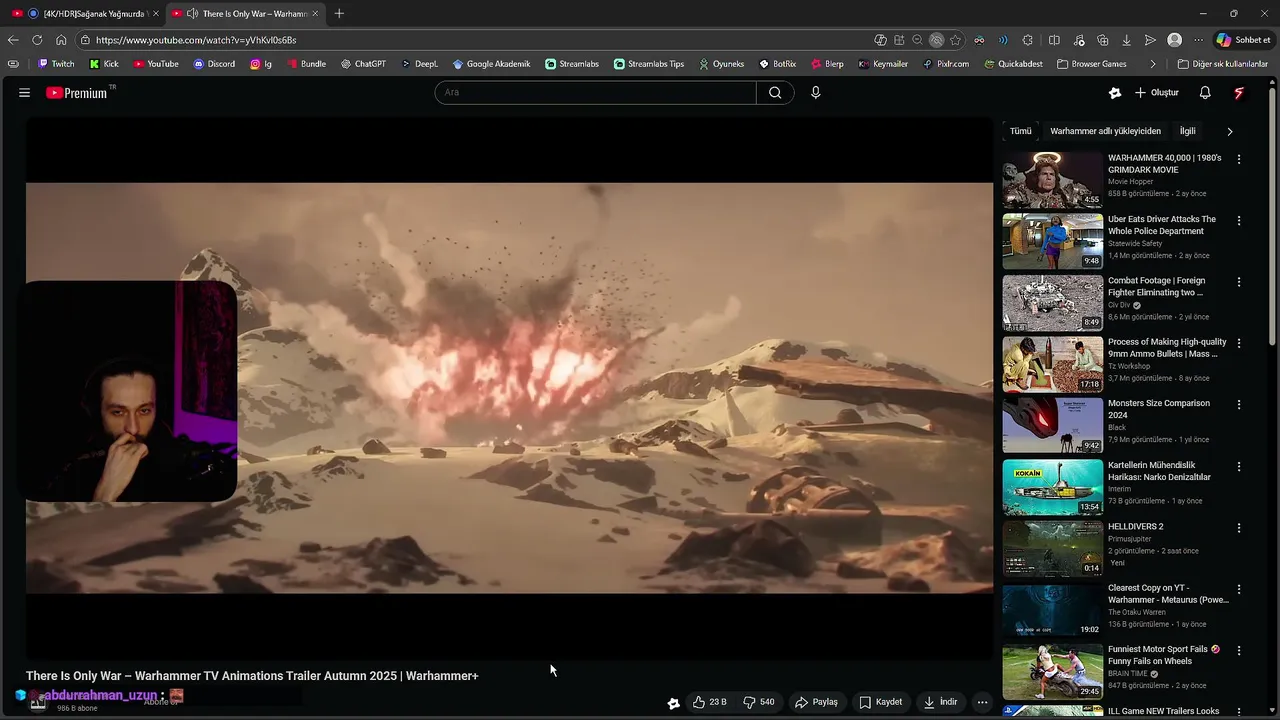The height and width of the screenshot is (720, 1280).
Task: Show more filter chips with the arrow
Action: (1230, 131)
